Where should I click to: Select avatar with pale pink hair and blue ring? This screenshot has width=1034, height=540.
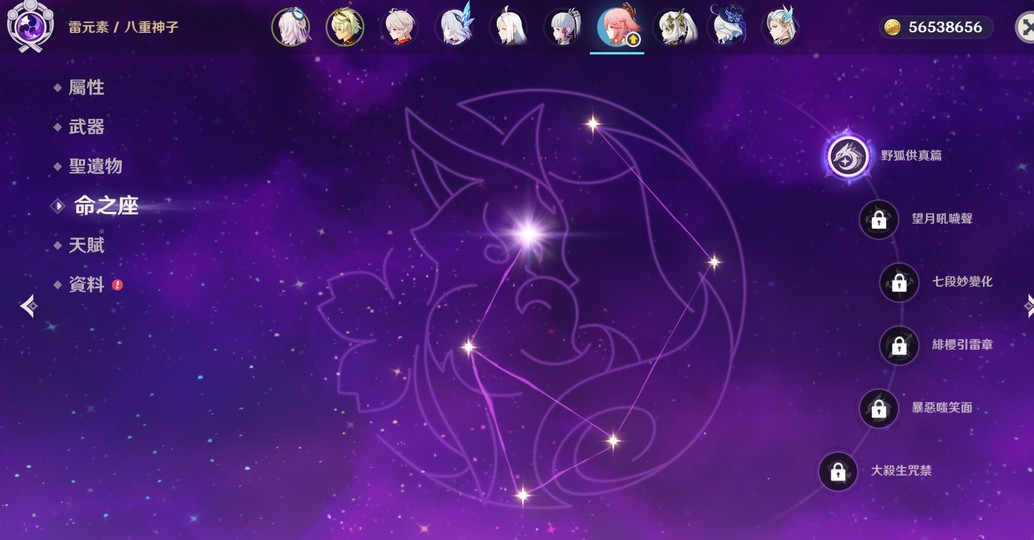point(291,27)
